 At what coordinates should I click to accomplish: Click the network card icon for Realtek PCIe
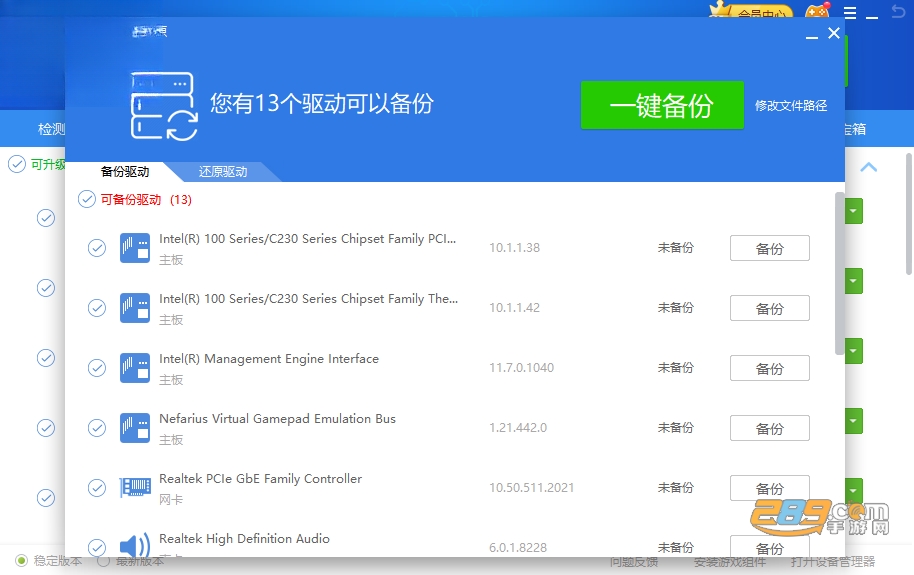tap(135, 487)
